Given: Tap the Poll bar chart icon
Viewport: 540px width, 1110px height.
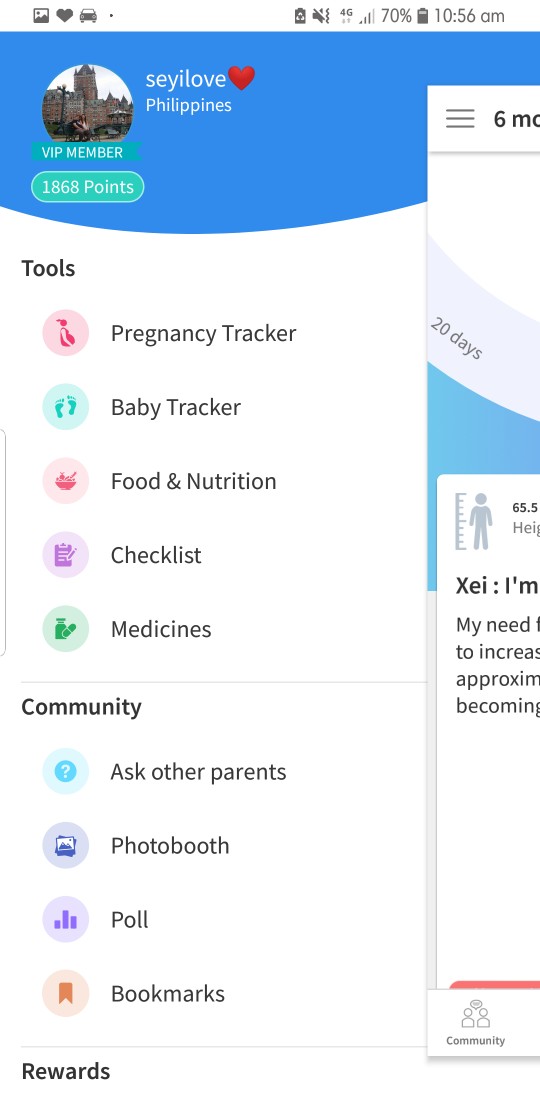Looking at the screenshot, I should 66,920.
